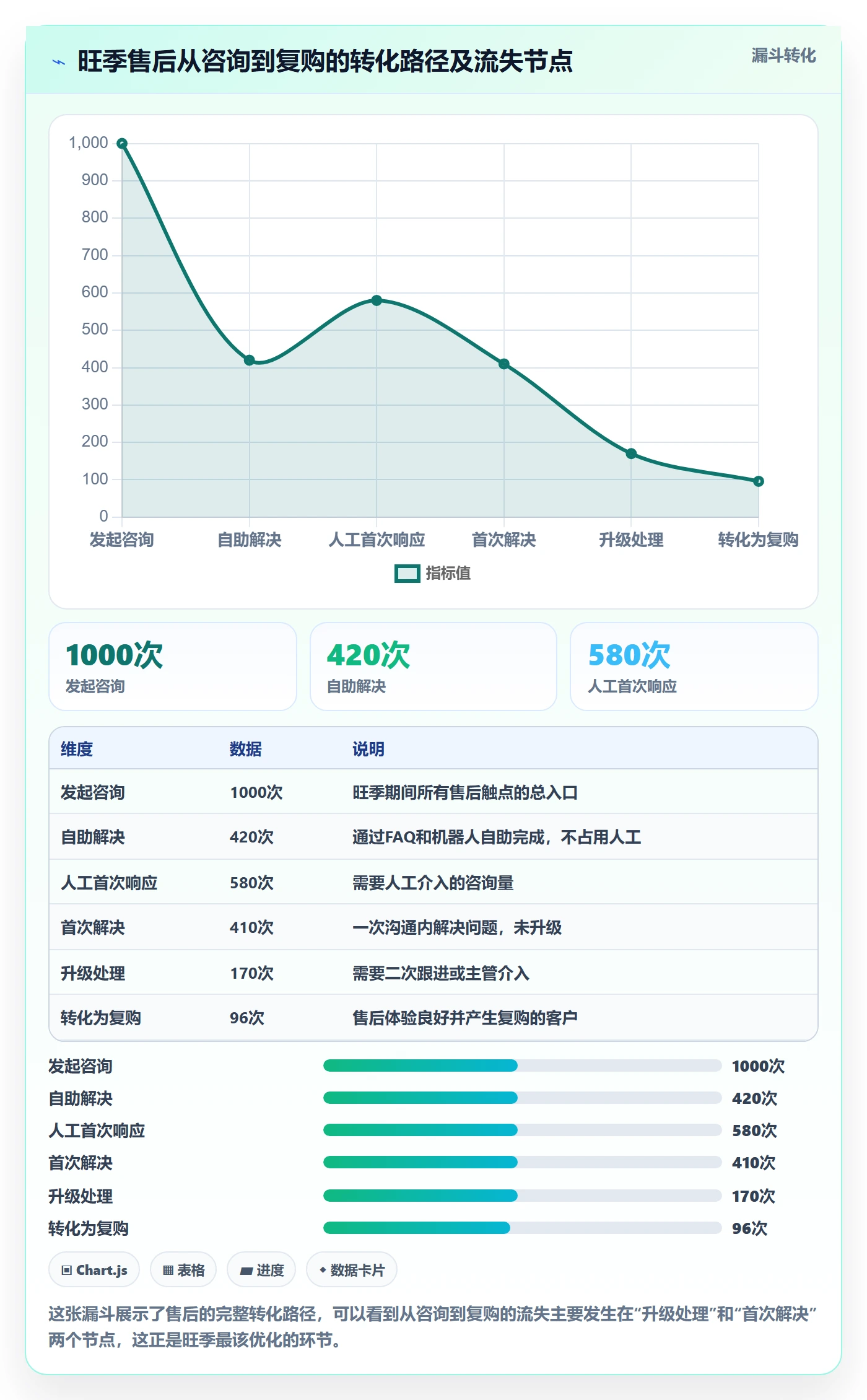Viewport: 867px width, 1400px height.
Task: Click the table cell 需要二次跟进或主管介入
Action: [441, 973]
